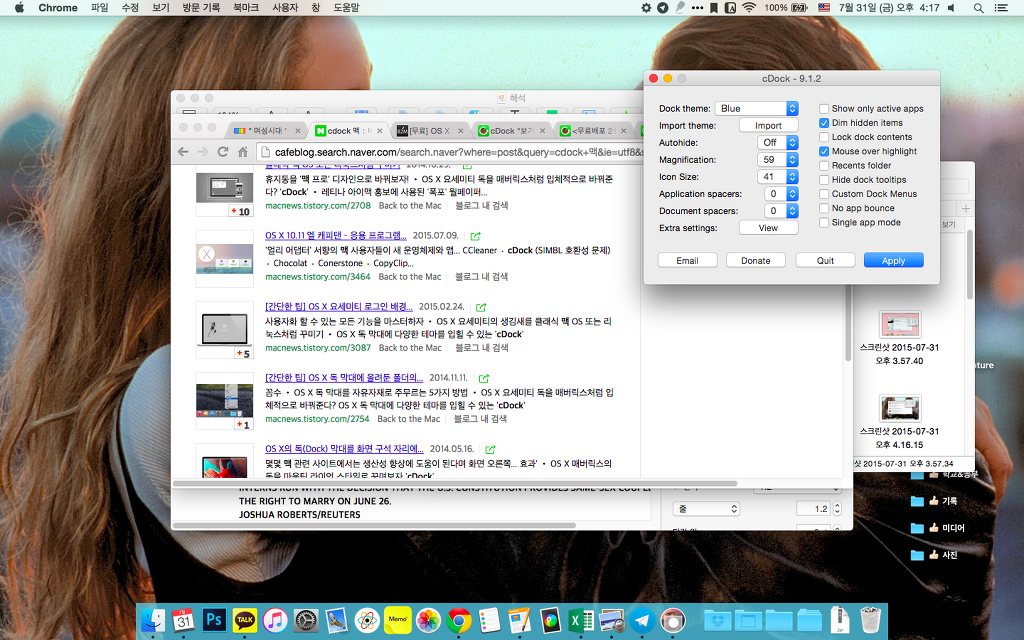Open the Magnification value dropdown
The width and height of the screenshot is (1024, 640).
click(776, 159)
